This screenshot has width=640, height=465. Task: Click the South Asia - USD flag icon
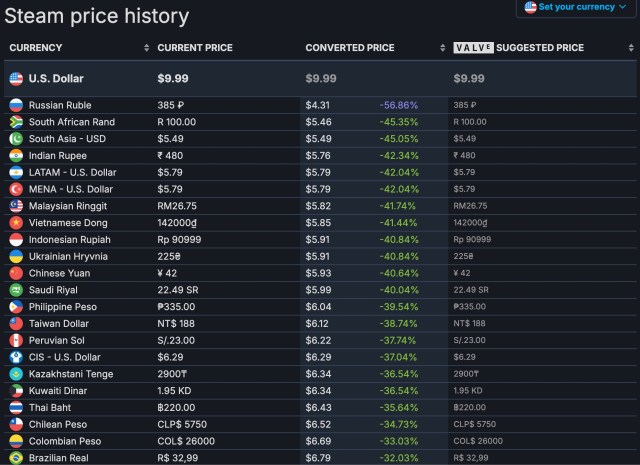coord(16,139)
